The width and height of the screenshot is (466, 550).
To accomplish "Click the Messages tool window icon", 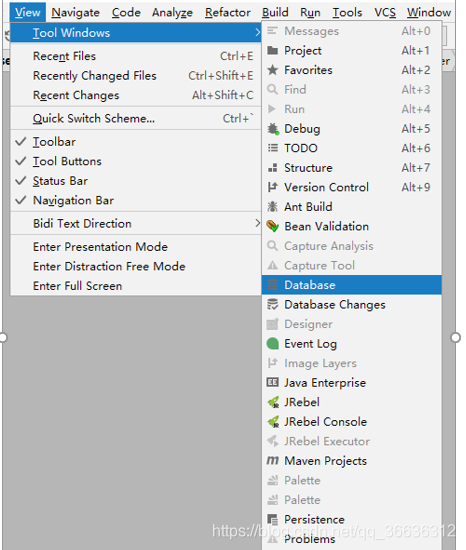I will (272, 31).
